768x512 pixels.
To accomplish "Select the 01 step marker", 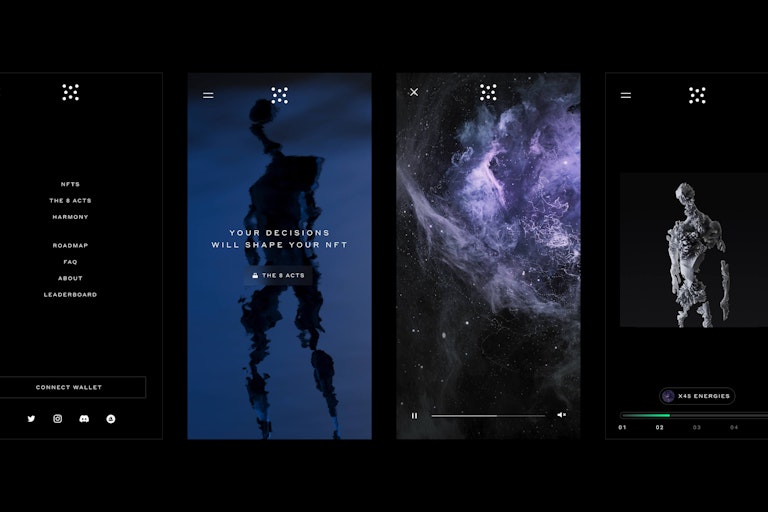I will pyautogui.click(x=623, y=428).
